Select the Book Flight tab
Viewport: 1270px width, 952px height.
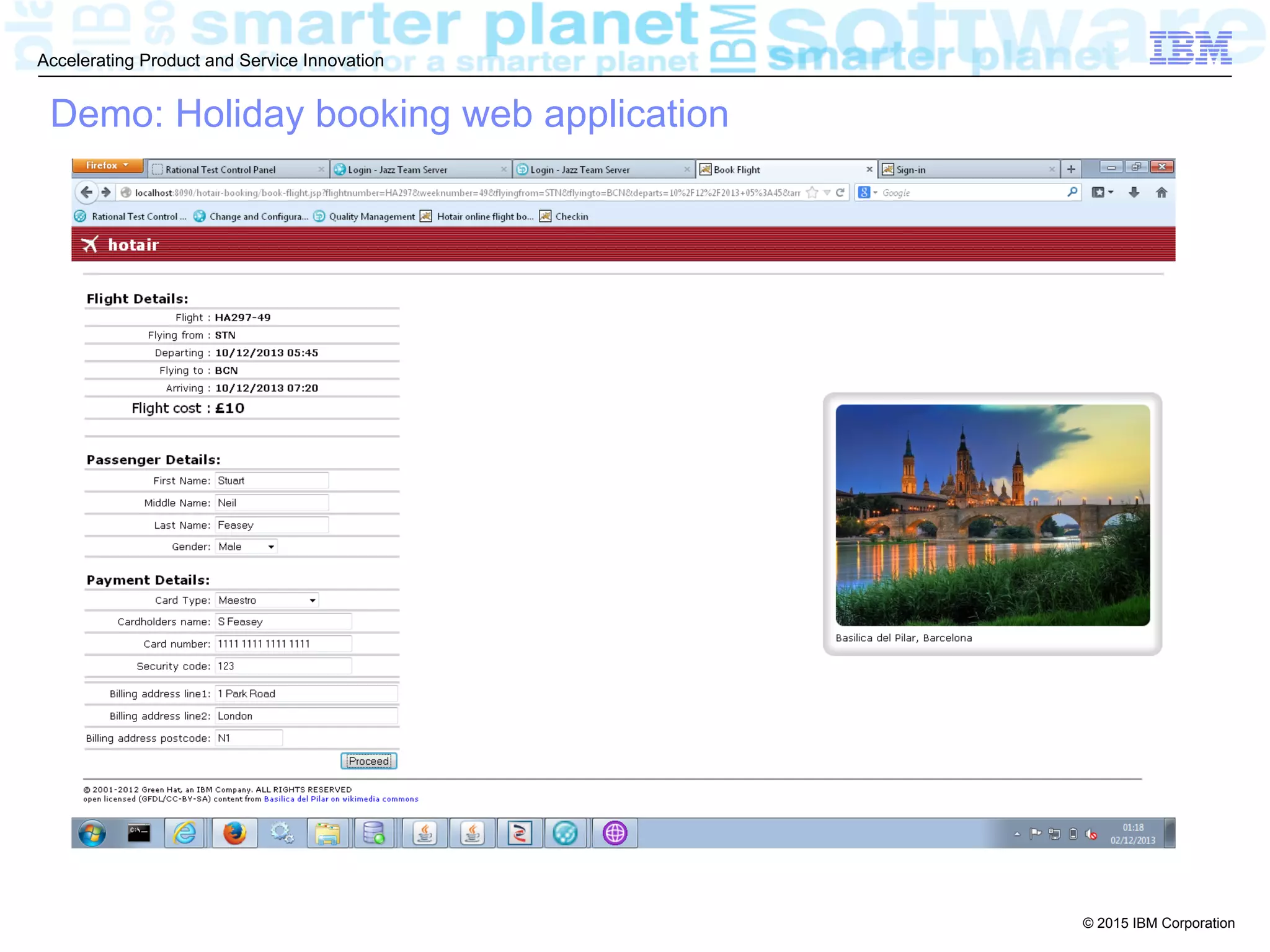(786, 169)
